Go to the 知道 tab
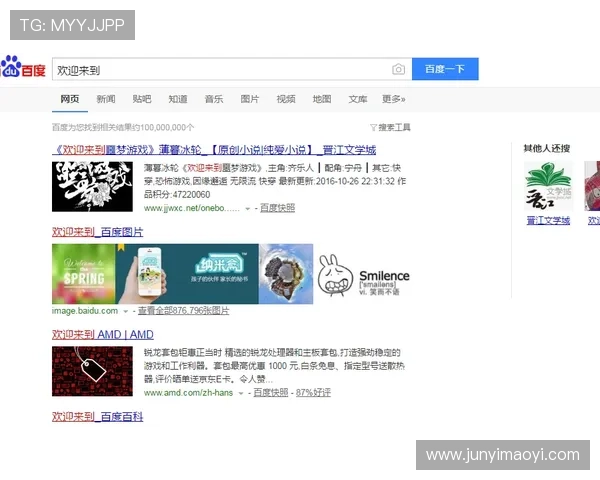The width and height of the screenshot is (600, 480). 178,99
